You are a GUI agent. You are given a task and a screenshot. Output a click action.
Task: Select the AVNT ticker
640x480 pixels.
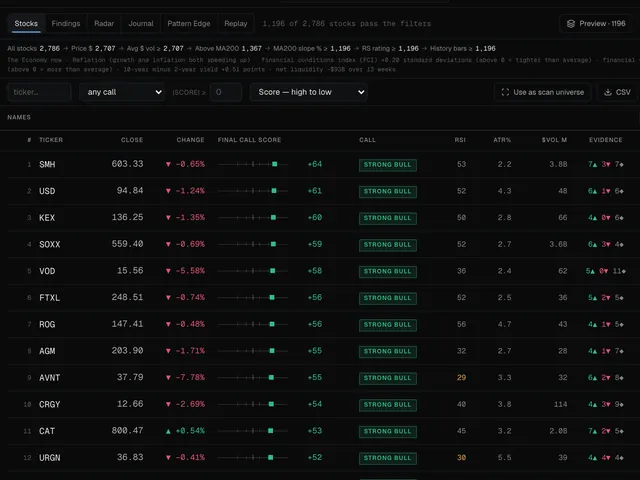(x=50, y=378)
